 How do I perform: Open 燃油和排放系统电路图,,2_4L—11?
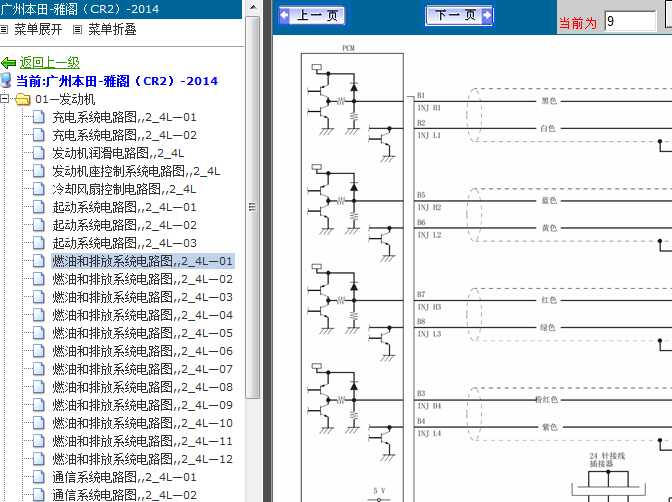pos(143,441)
